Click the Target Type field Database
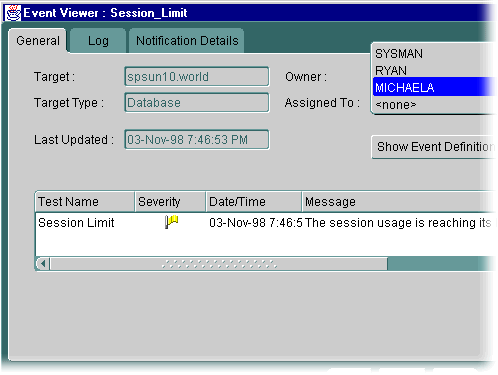This screenshot has height=375, width=498. [197, 103]
